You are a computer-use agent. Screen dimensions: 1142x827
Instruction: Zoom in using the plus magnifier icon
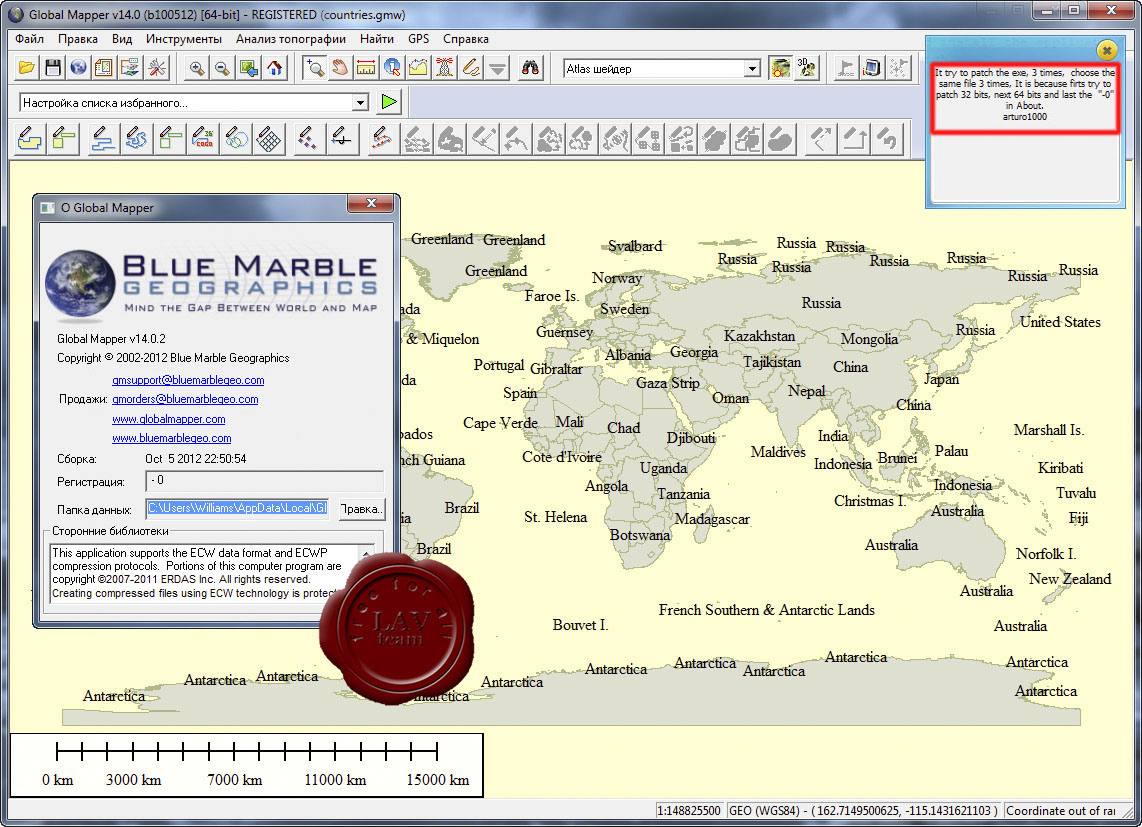197,68
